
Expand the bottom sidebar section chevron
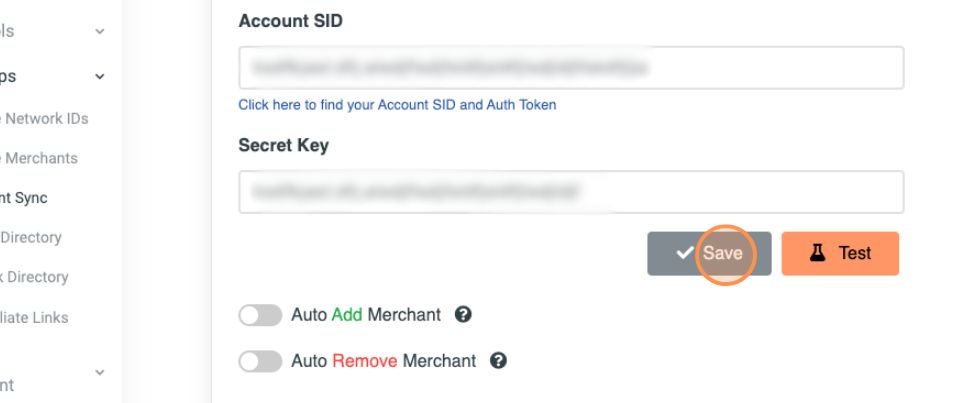click(x=99, y=373)
